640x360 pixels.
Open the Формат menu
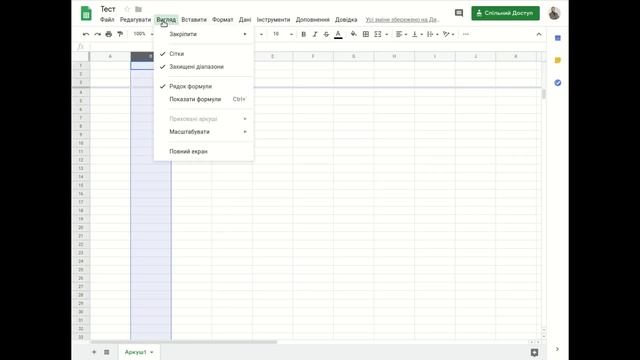222,20
